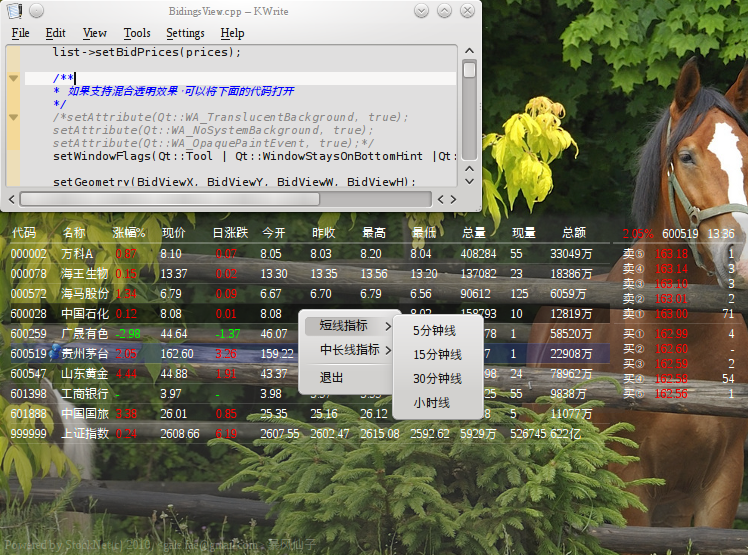Click the 买① price 162.99
The image size is (748, 555).
(671, 334)
